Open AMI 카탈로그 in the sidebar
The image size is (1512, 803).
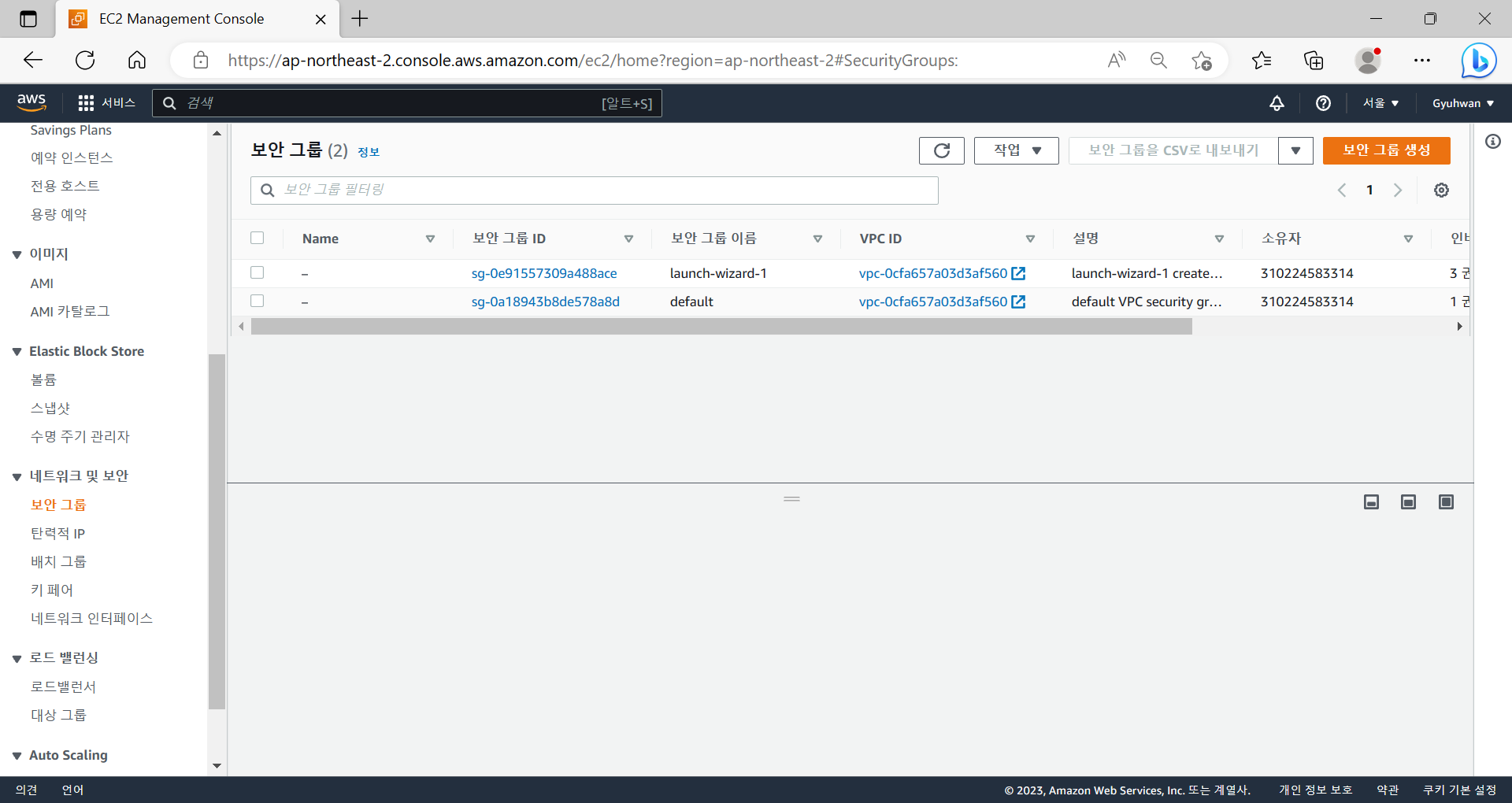click(70, 311)
